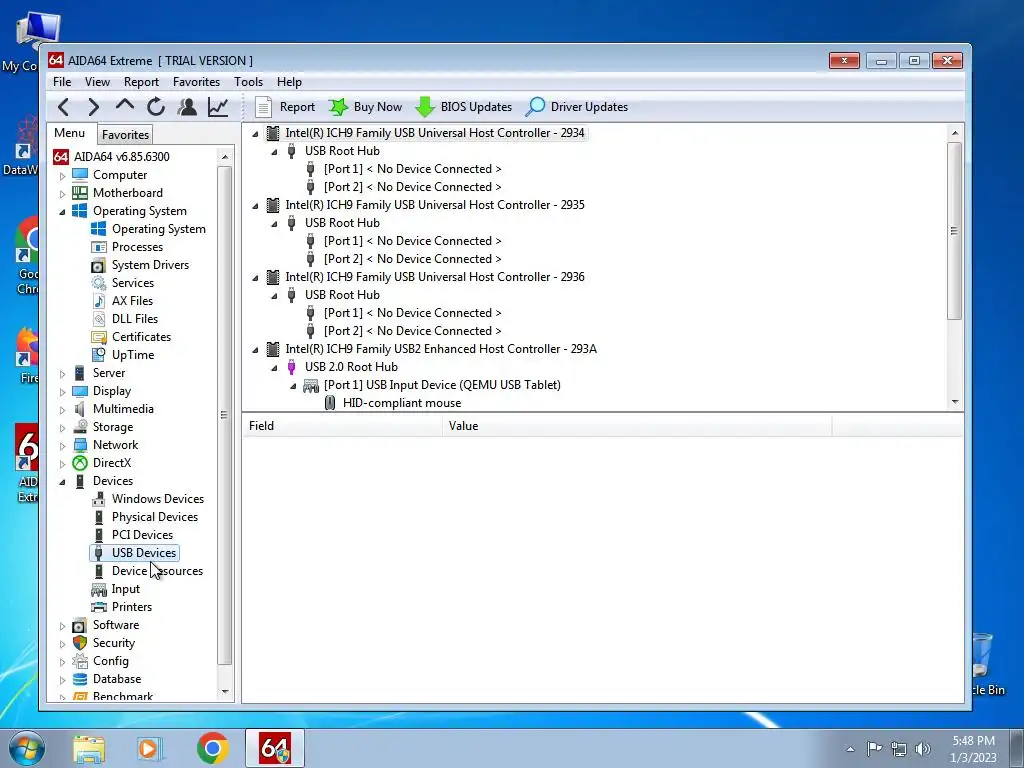The image size is (1024, 768).
Task: Open Google Chrome from the taskbar
Action: click(212, 748)
